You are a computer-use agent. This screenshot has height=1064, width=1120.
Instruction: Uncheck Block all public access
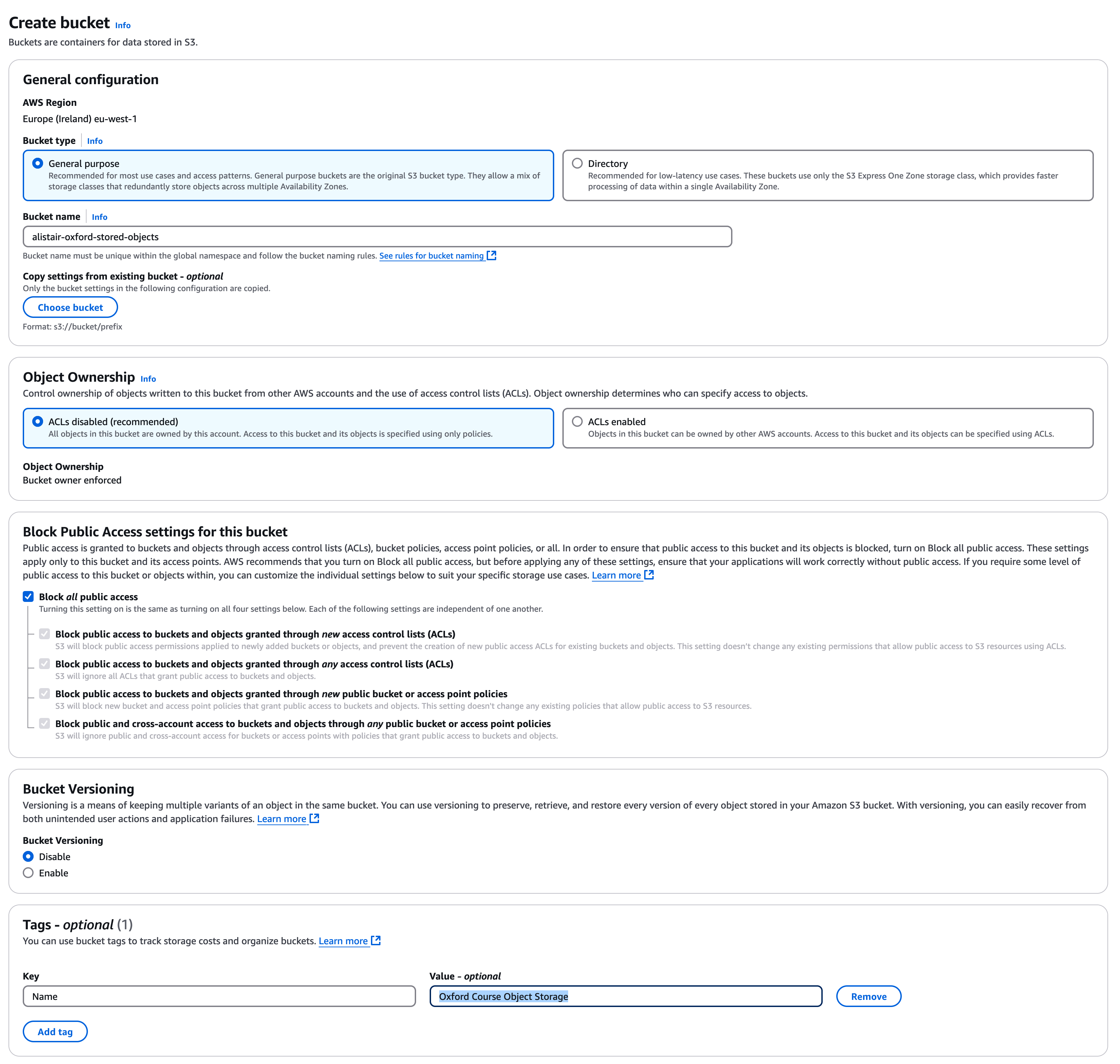[29, 596]
